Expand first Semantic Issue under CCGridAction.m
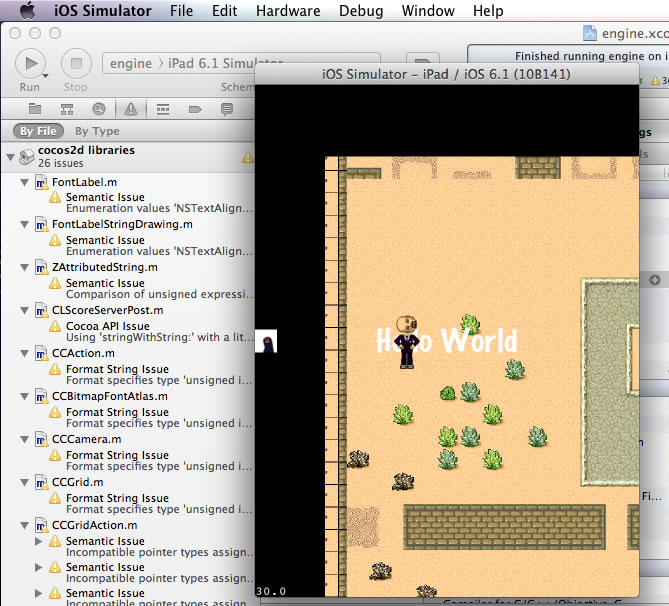This screenshot has width=669, height=606. pyautogui.click(x=40, y=541)
